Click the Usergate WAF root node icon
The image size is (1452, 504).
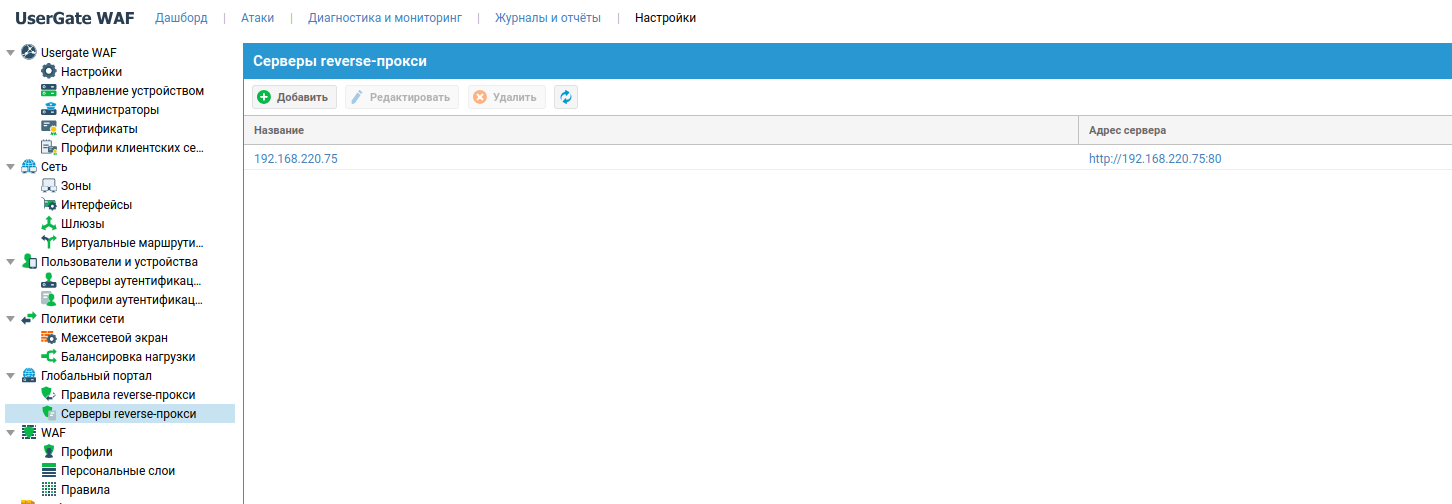point(28,53)
